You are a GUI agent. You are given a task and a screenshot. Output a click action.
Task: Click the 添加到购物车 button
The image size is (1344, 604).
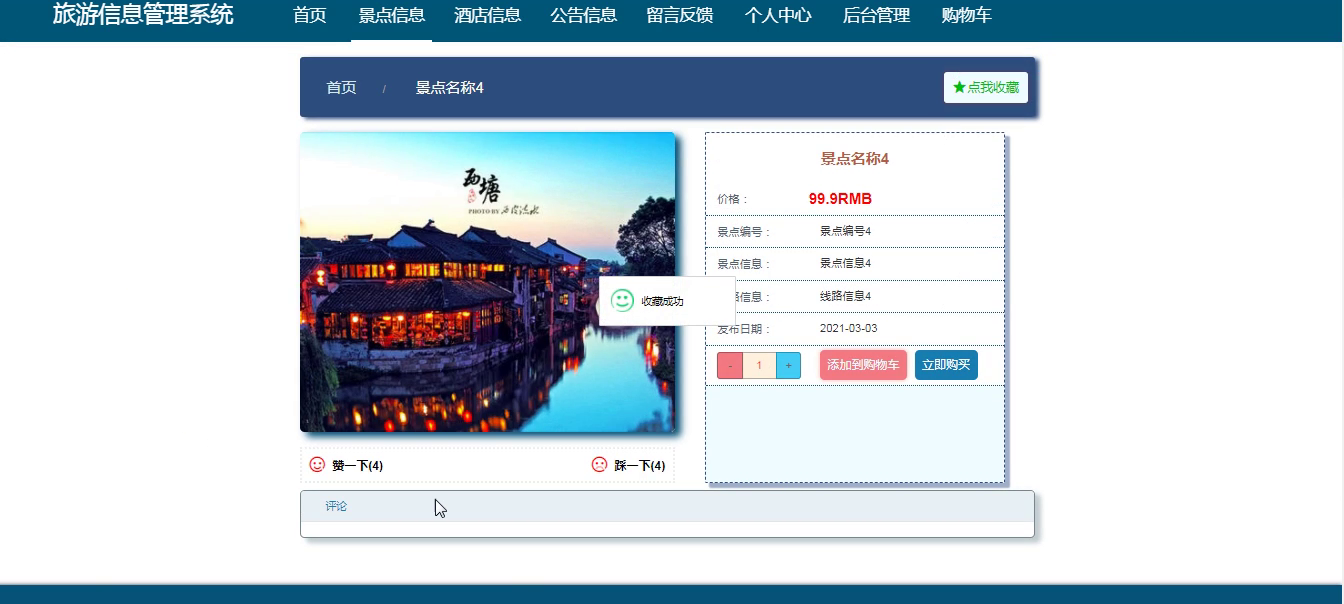click(863, 365)
